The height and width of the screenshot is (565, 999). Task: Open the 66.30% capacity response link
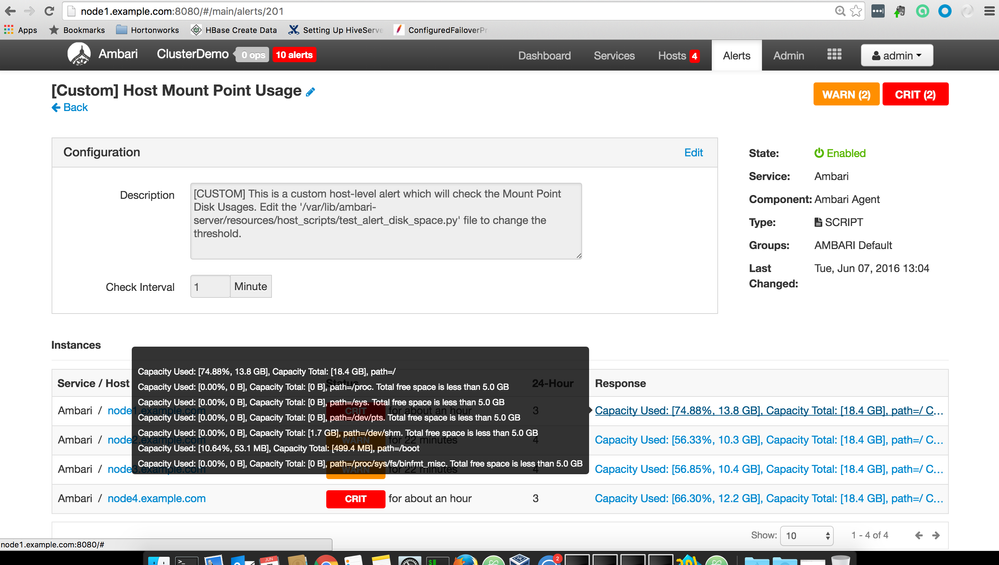click(769, 498)
